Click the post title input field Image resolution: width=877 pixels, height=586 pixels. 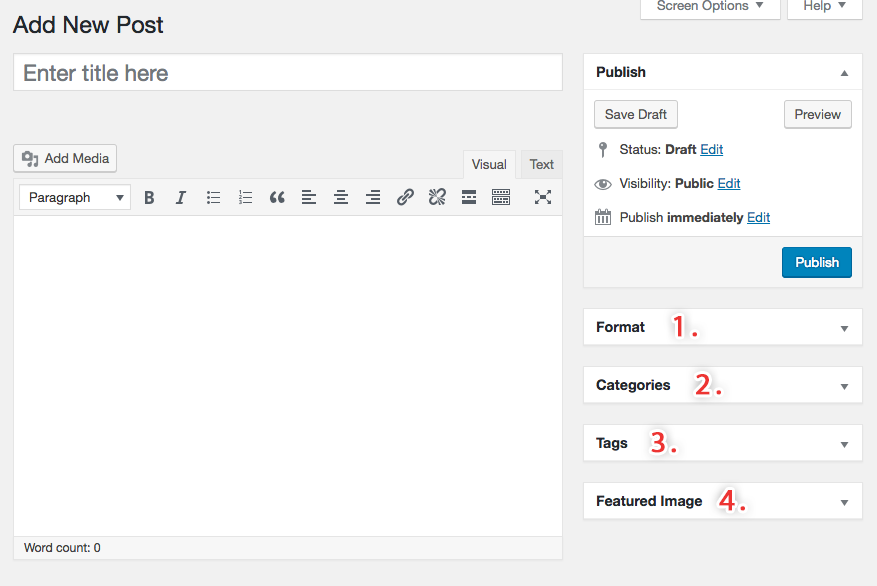(288, 73)
